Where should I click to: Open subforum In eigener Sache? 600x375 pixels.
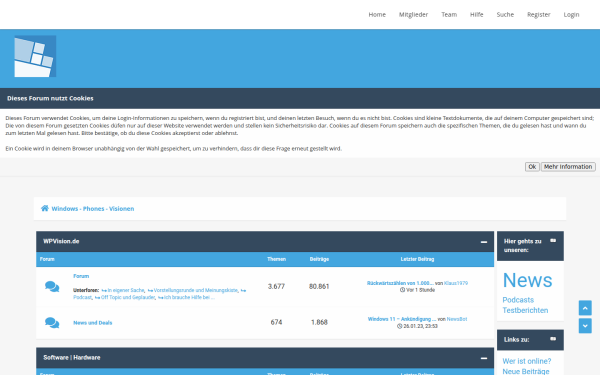coord(126,290)
